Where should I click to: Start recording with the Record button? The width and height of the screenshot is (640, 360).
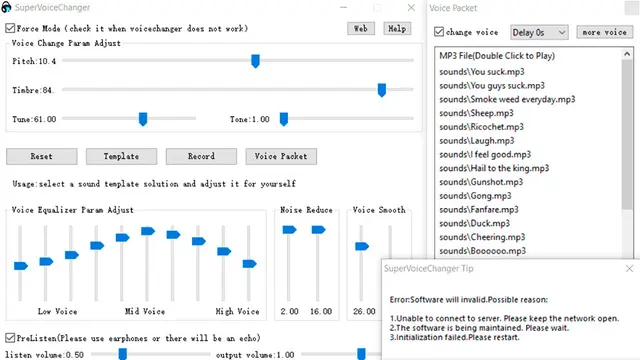coord(201,156)
